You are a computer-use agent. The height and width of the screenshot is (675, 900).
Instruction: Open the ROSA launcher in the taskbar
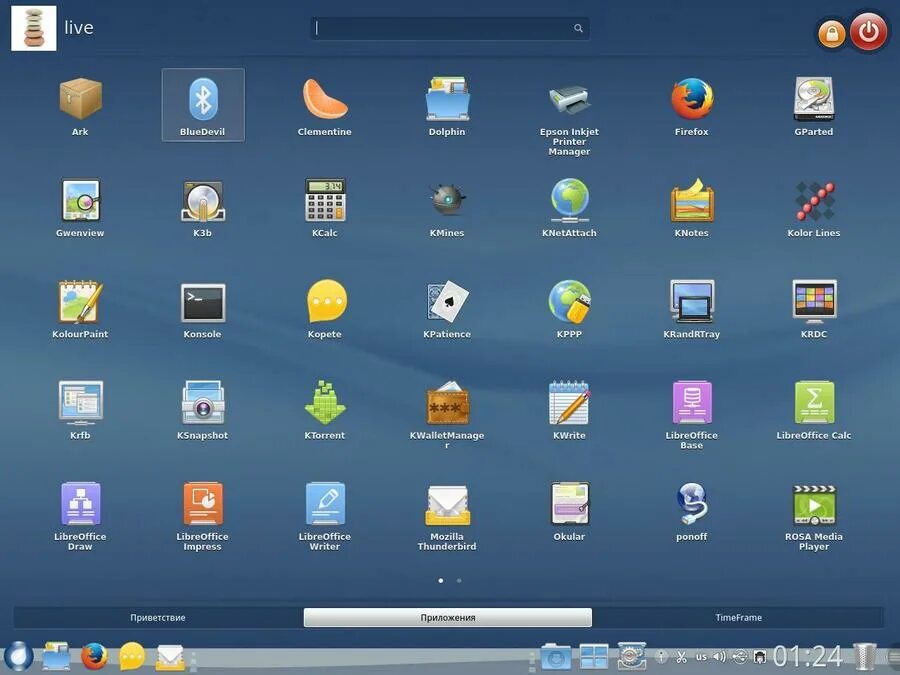pyautogui.click(x=18, y=656)
